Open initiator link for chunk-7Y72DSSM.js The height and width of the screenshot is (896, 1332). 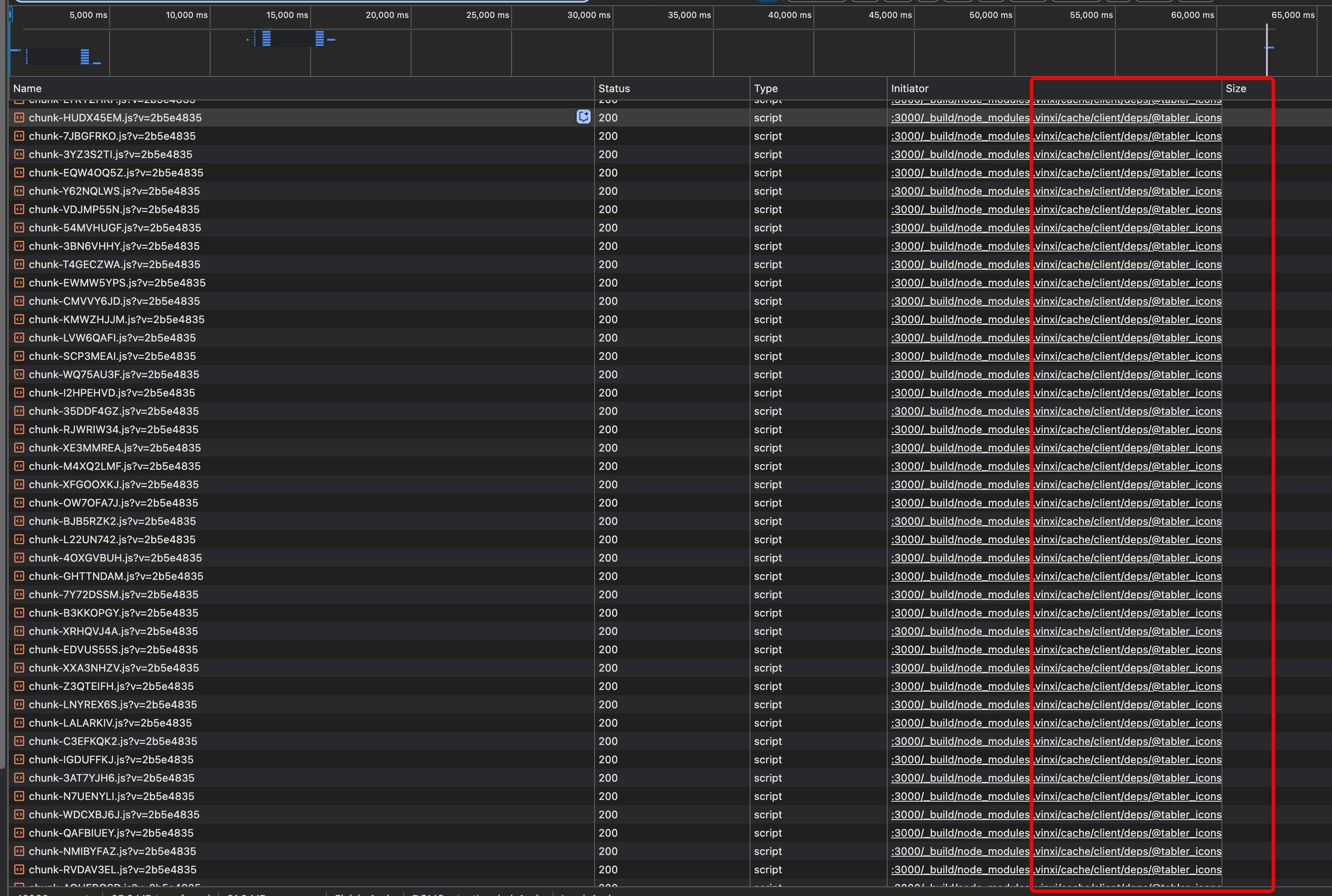coord(1056,594)
